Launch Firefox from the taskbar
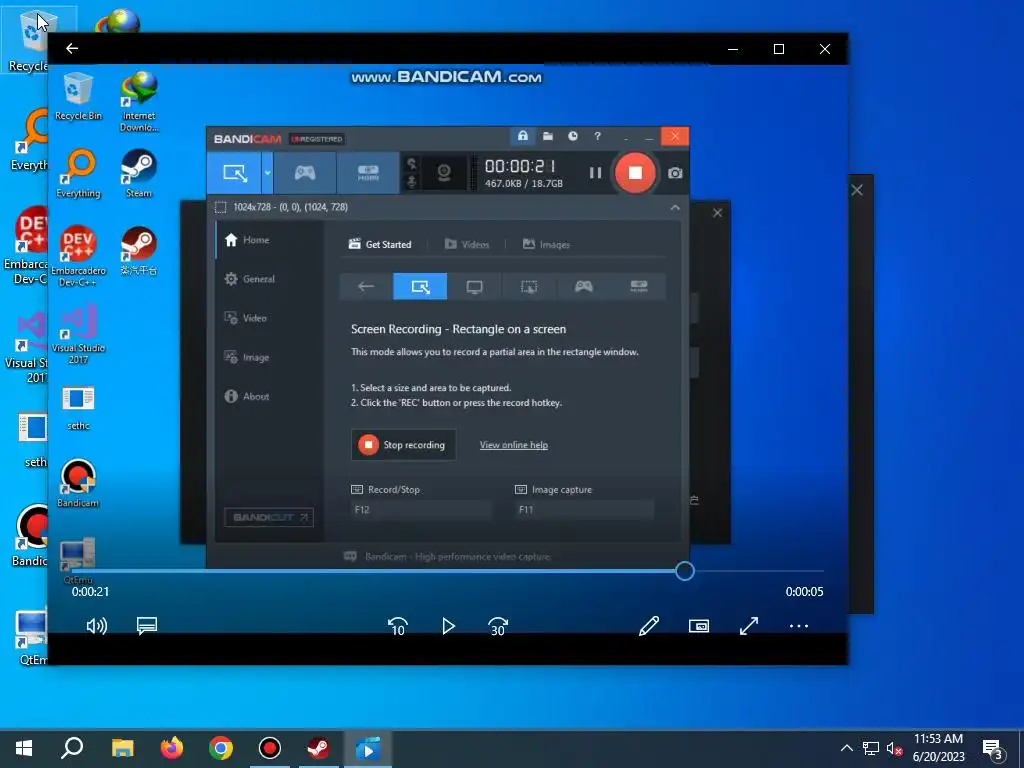Image resolution: width=1024 pixels, height=768 pixels. [172, 748]
